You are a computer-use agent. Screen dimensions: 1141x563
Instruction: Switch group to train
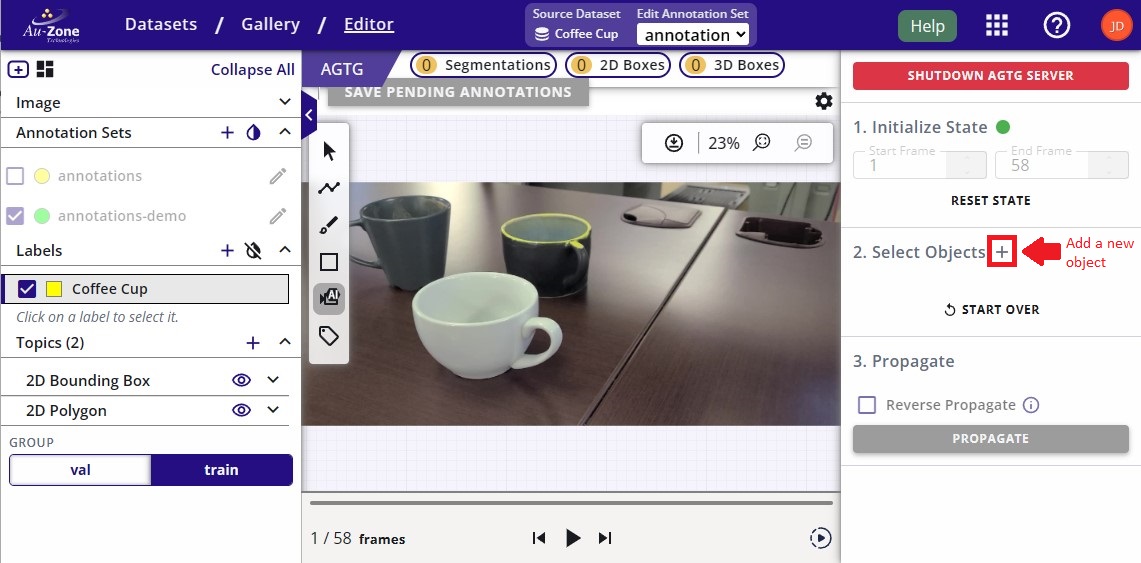point(221,470)
